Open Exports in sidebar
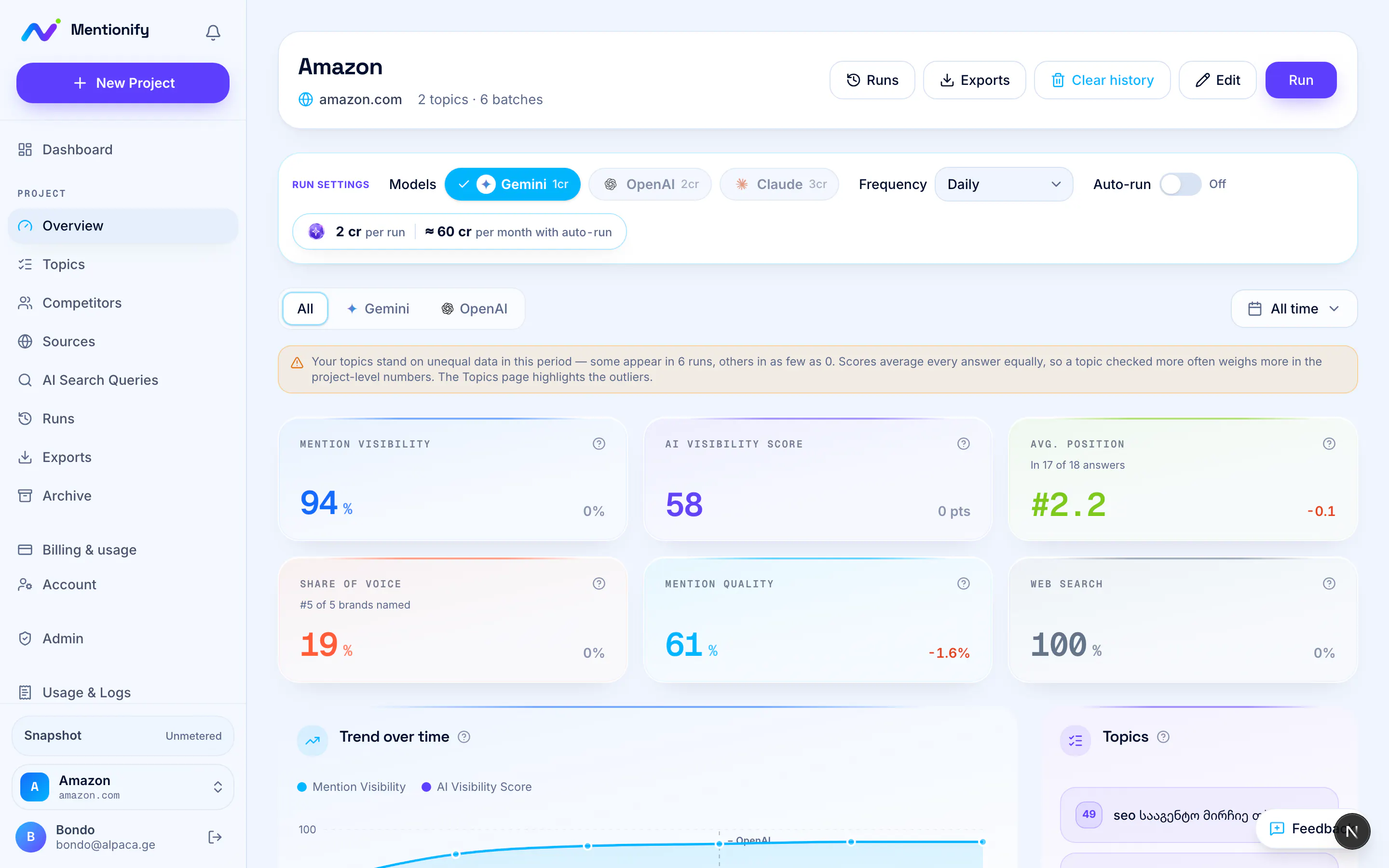Screen dimensions: 1389x868 [123, 458]
